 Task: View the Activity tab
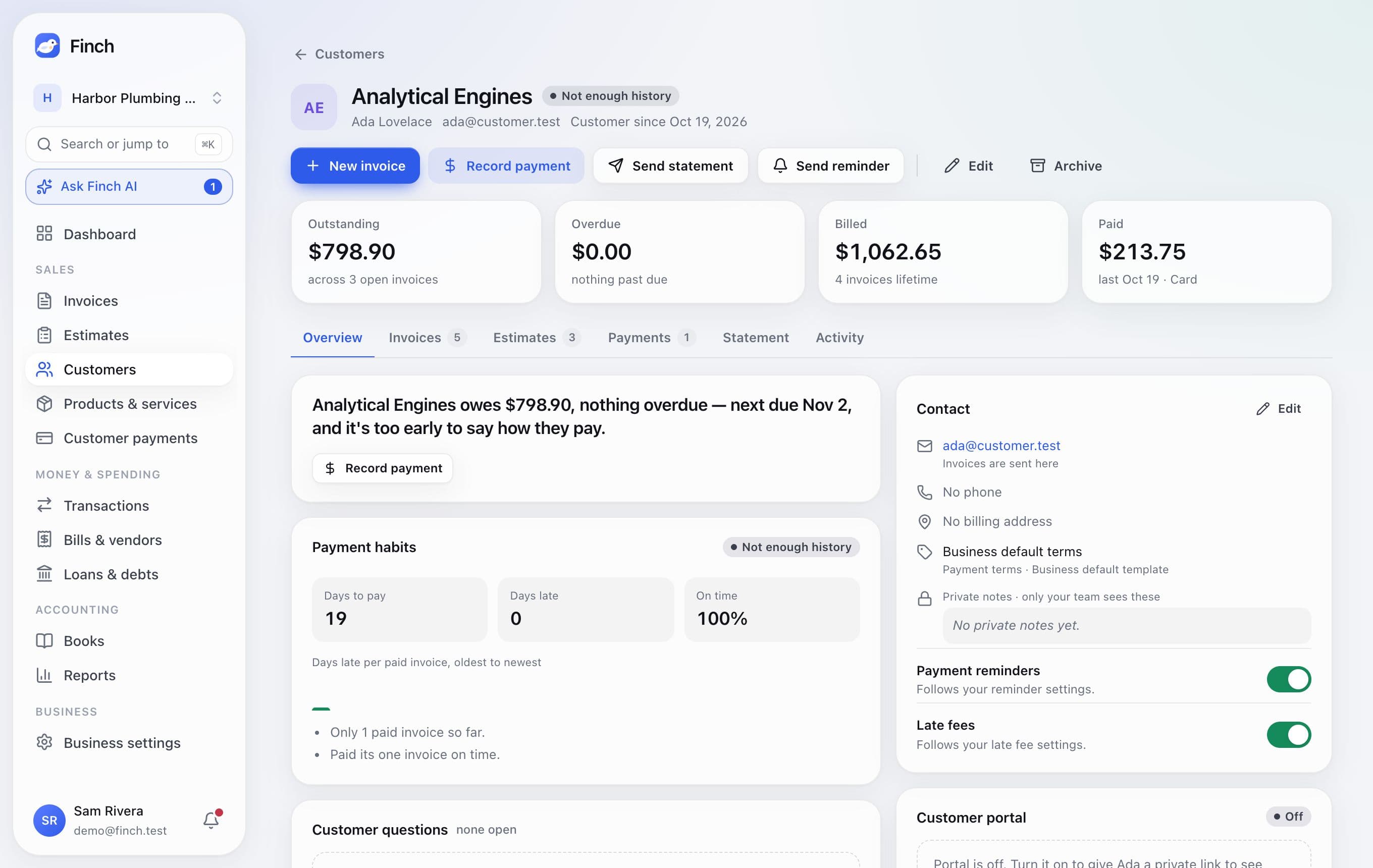[x=839, y=338]
